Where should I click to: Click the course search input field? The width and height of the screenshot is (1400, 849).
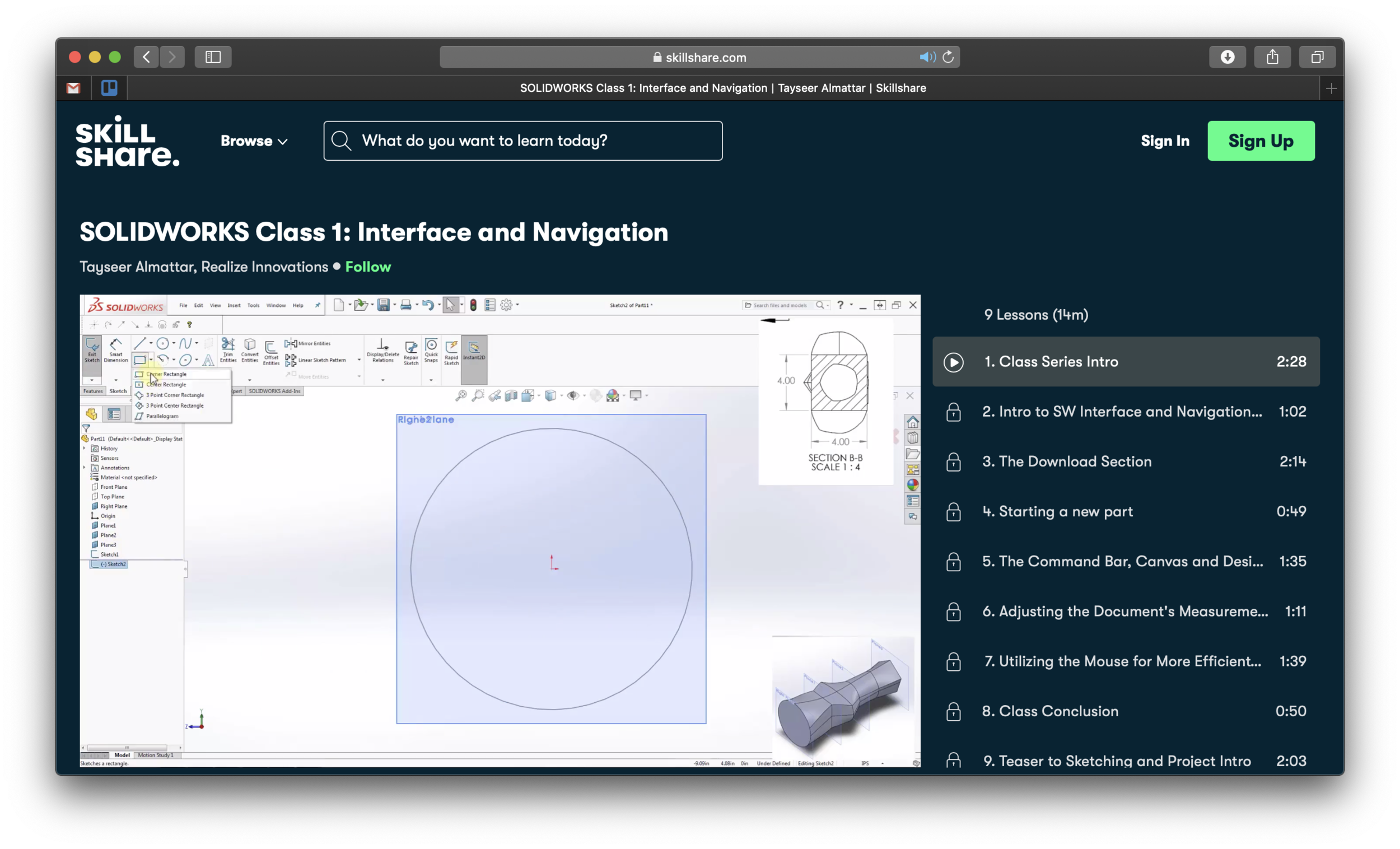[522, 141]
